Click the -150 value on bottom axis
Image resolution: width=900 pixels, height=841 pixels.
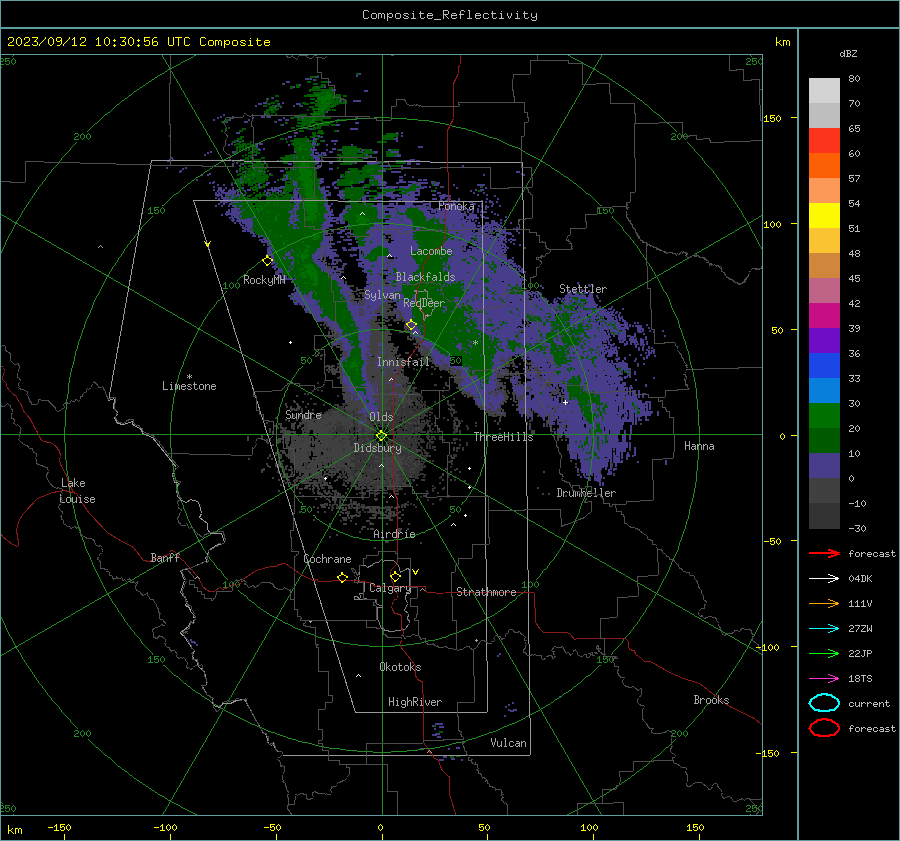click(59, 827)
